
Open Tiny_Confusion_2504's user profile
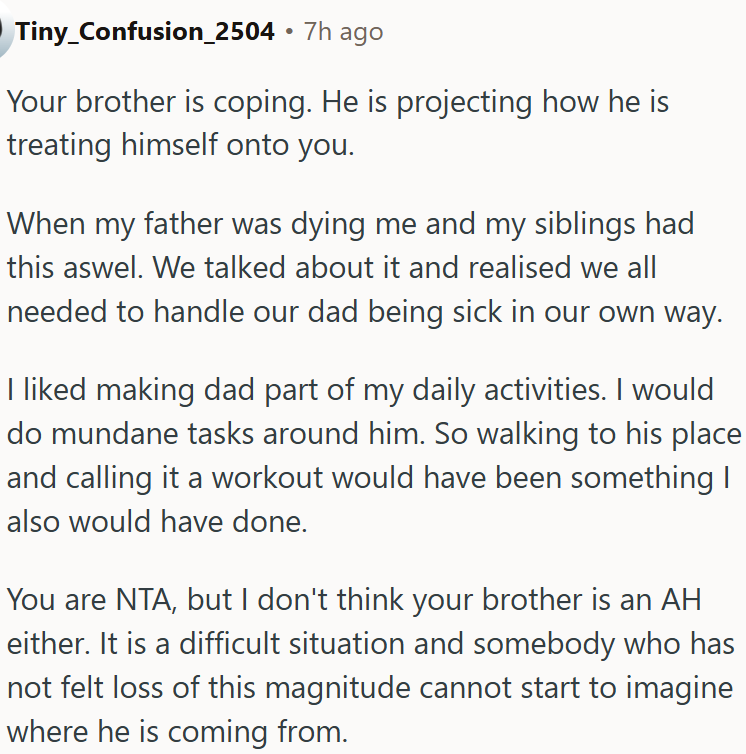coord(144,31)
